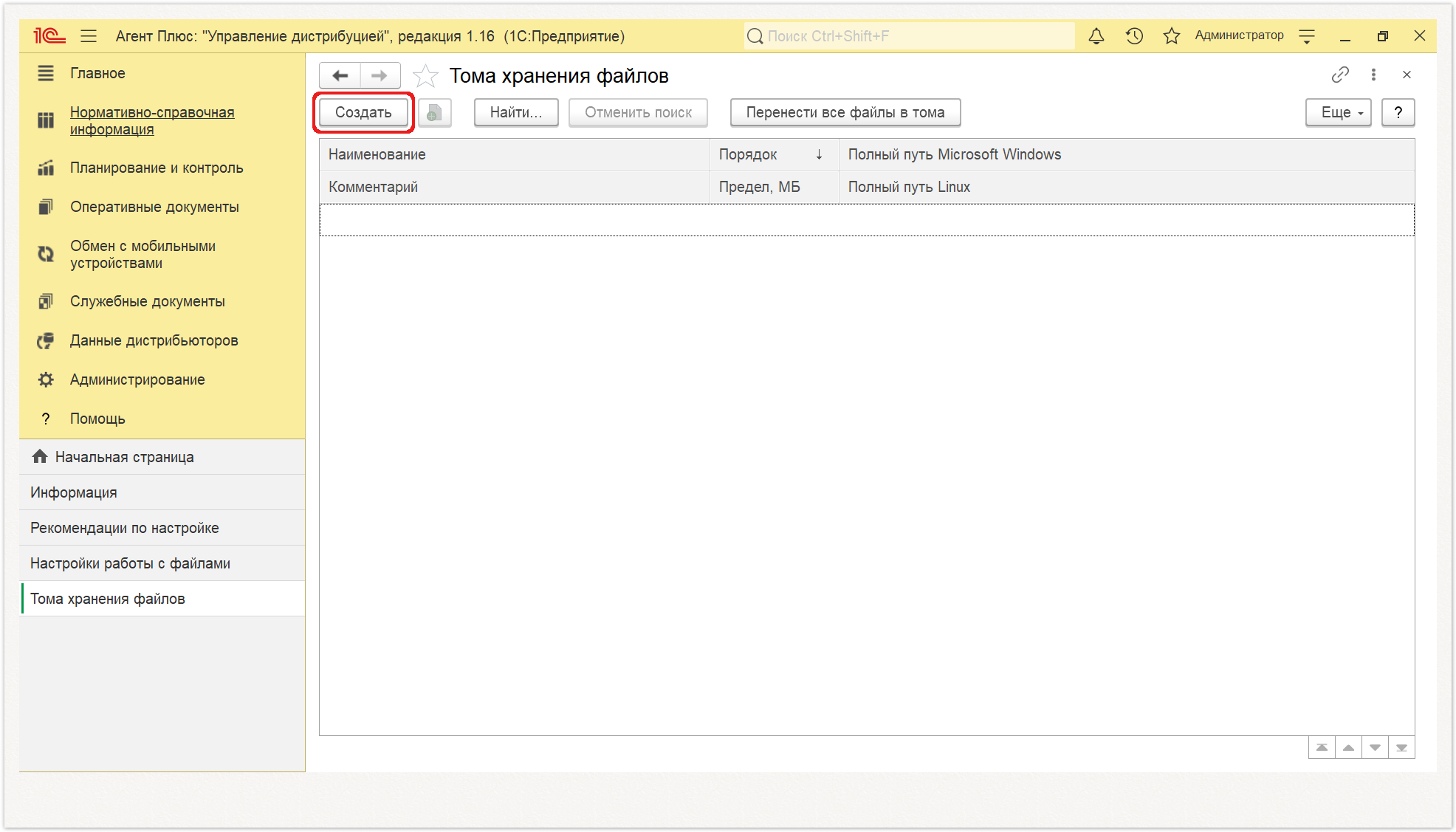Open Данные дистрибьюторов section
This screenshot has height=832, width=1456.
click(154, 340)
